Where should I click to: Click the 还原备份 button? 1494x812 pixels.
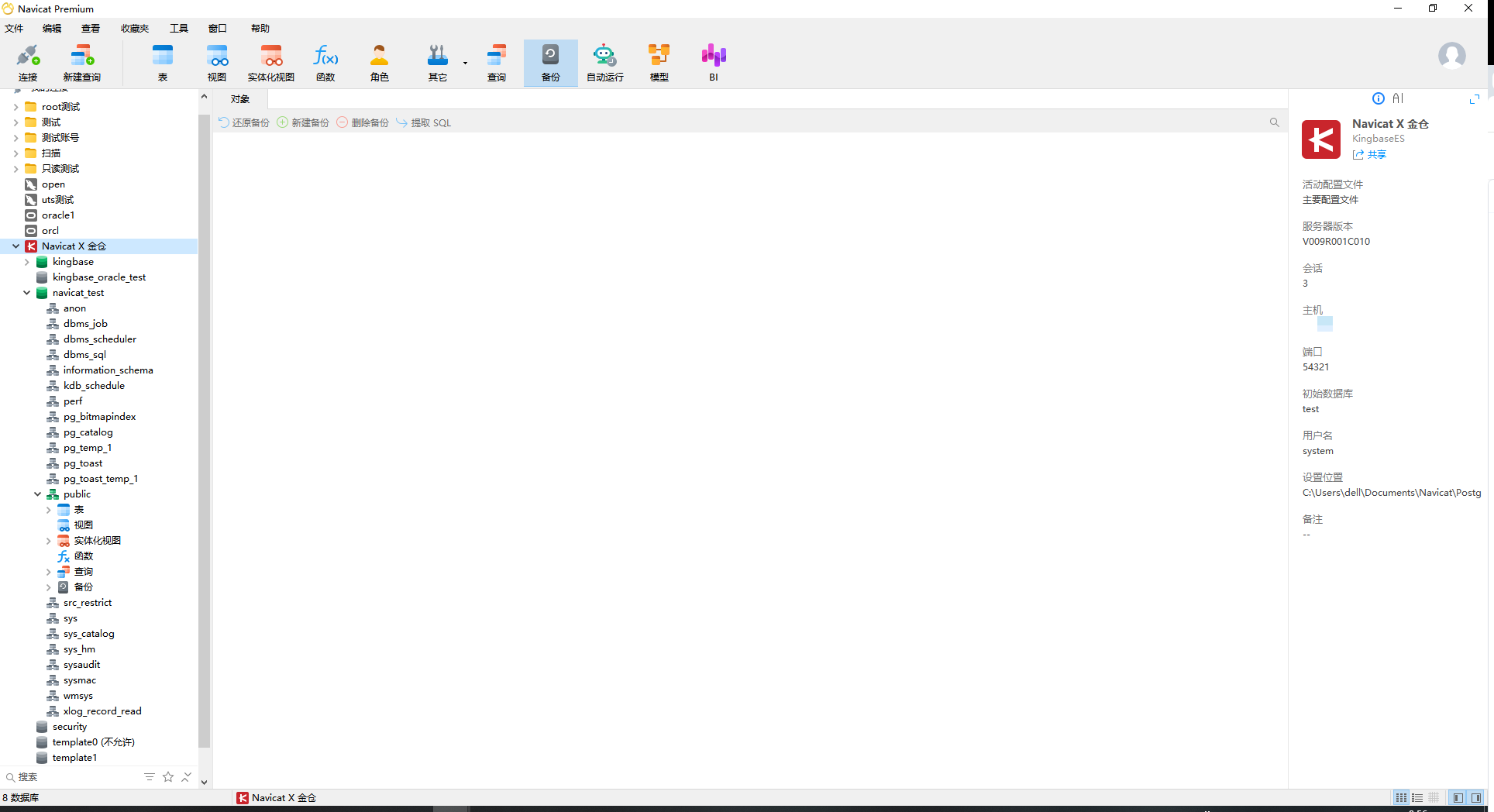coord(244,122)
